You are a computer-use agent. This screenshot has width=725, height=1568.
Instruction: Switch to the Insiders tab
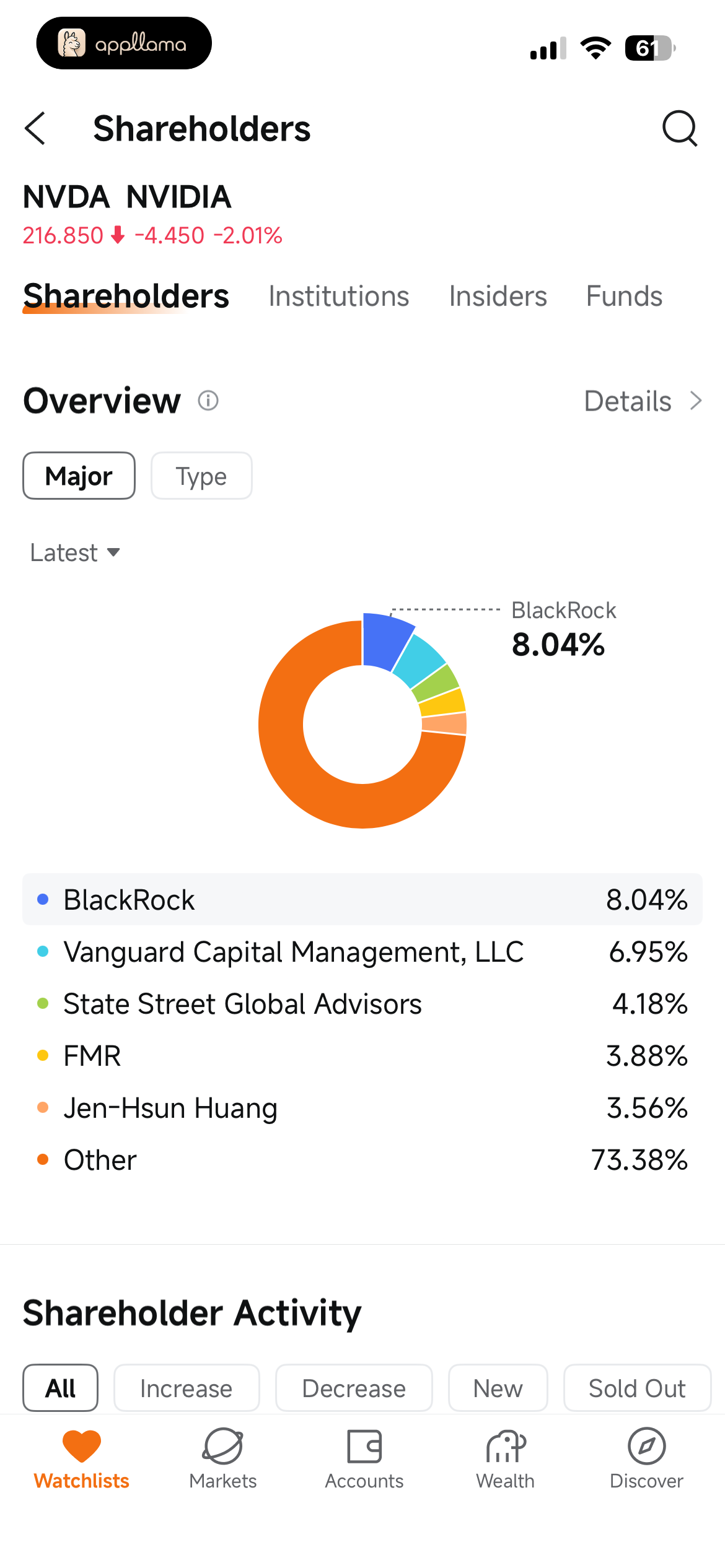[498, 296]
